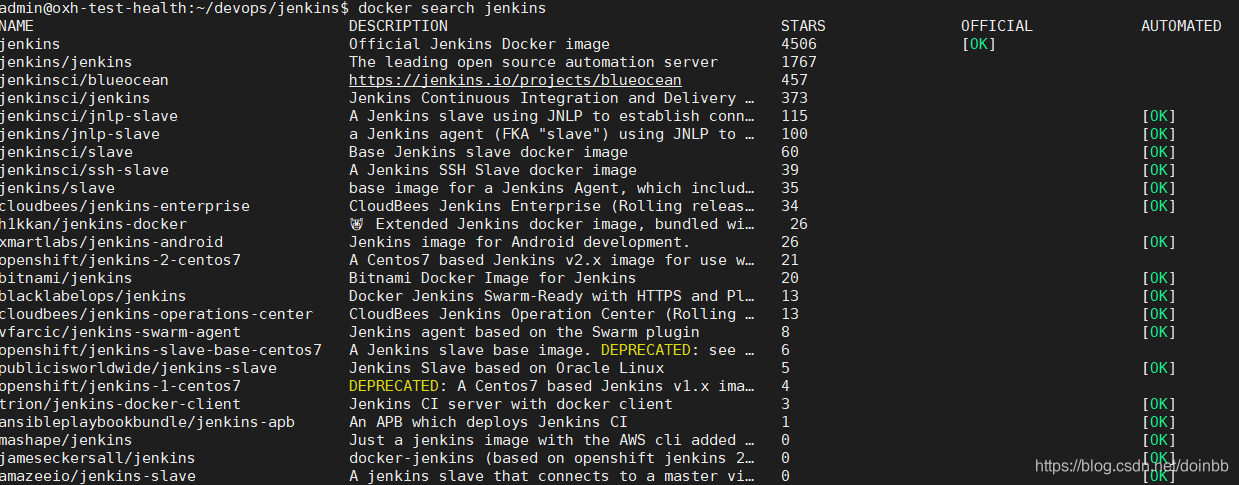Screen dimensions: 1239x485
Task: Click the [OK] in the jenkinsci/jnlp-slave row
Action: tap(1159, 116)
